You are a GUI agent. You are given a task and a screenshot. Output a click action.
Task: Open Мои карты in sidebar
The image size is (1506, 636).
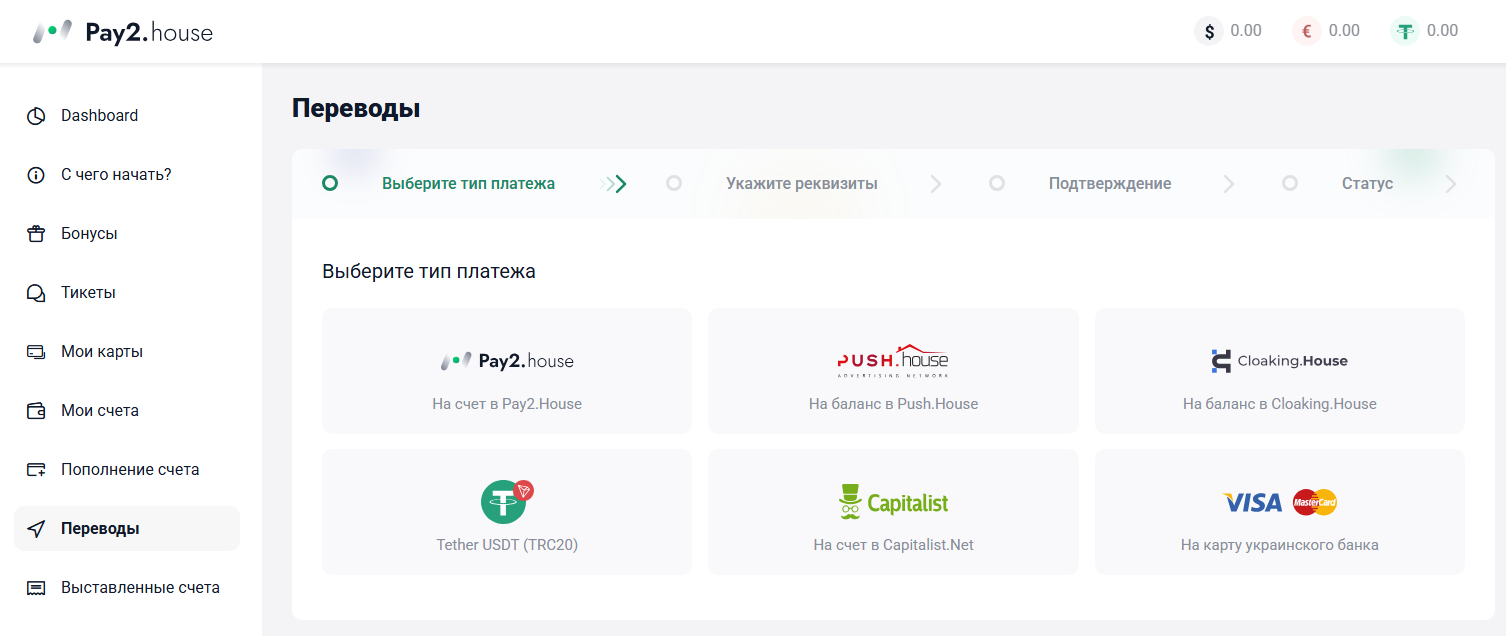pyautogui.click(x=127, y=352)
